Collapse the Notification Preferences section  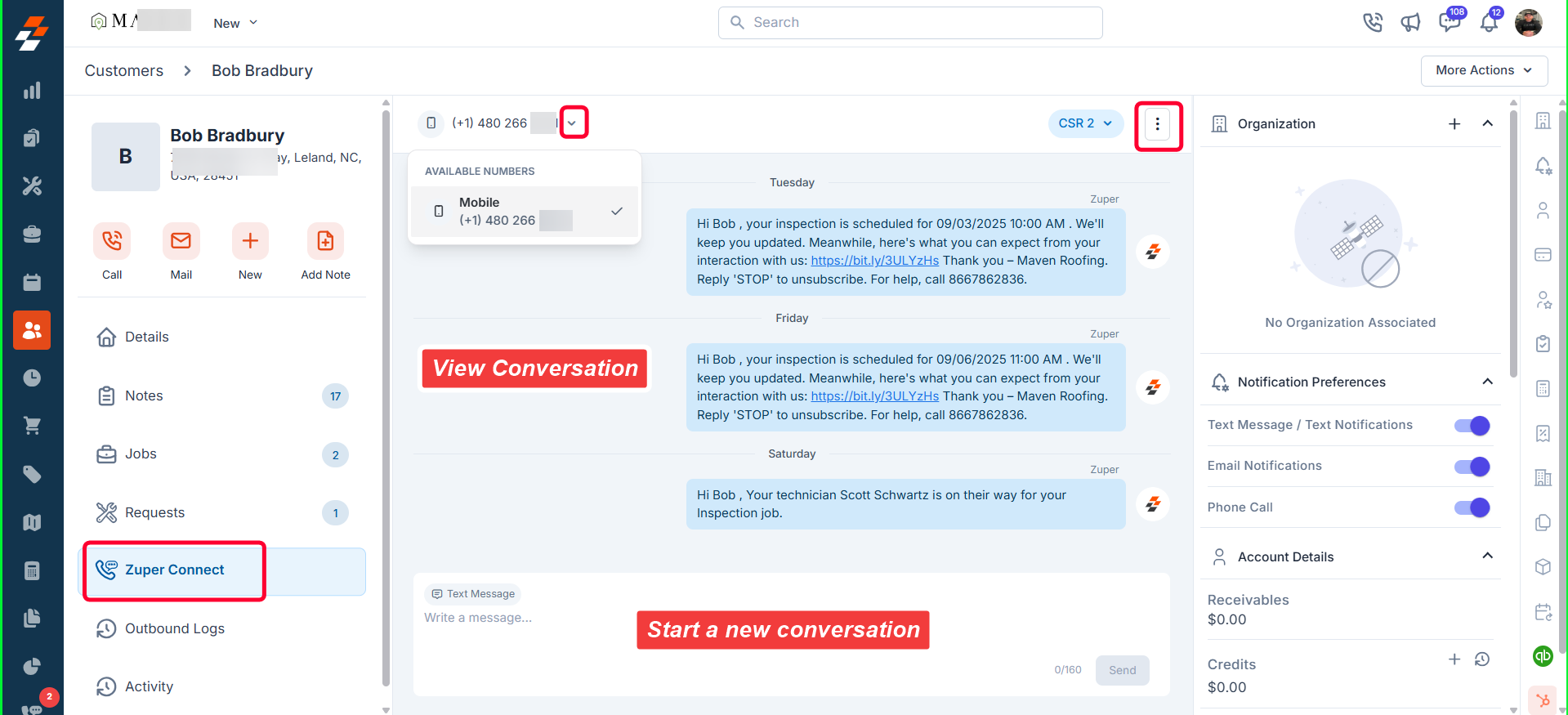[x=1488, y=382]
